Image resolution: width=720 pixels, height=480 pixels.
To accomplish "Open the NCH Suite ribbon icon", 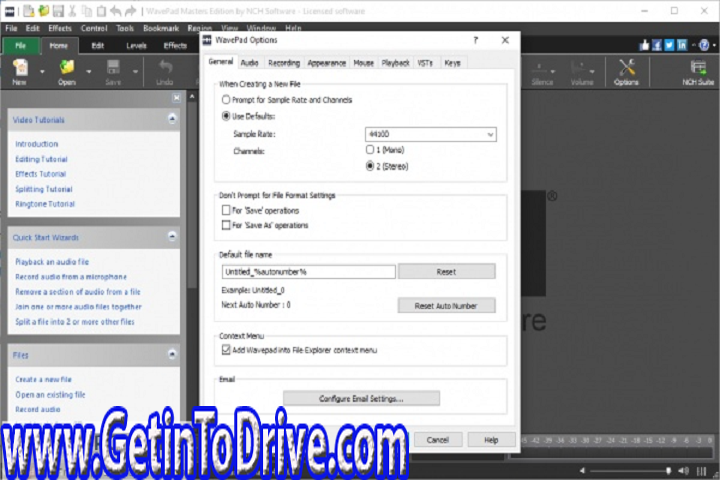I will click(698, 73).
